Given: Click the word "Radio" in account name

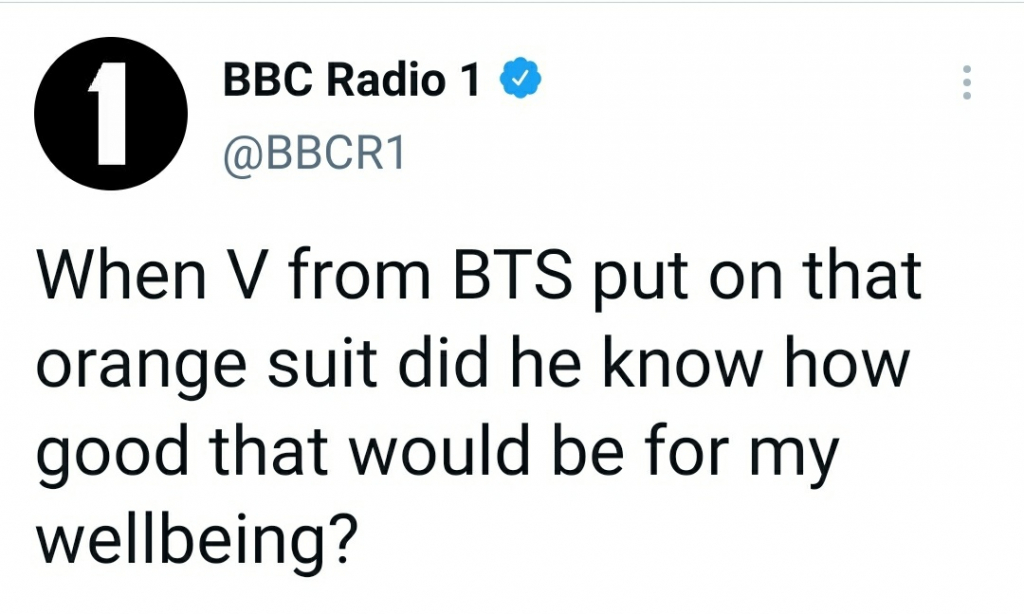Looking at the screenshot, I should coord(387,80).
